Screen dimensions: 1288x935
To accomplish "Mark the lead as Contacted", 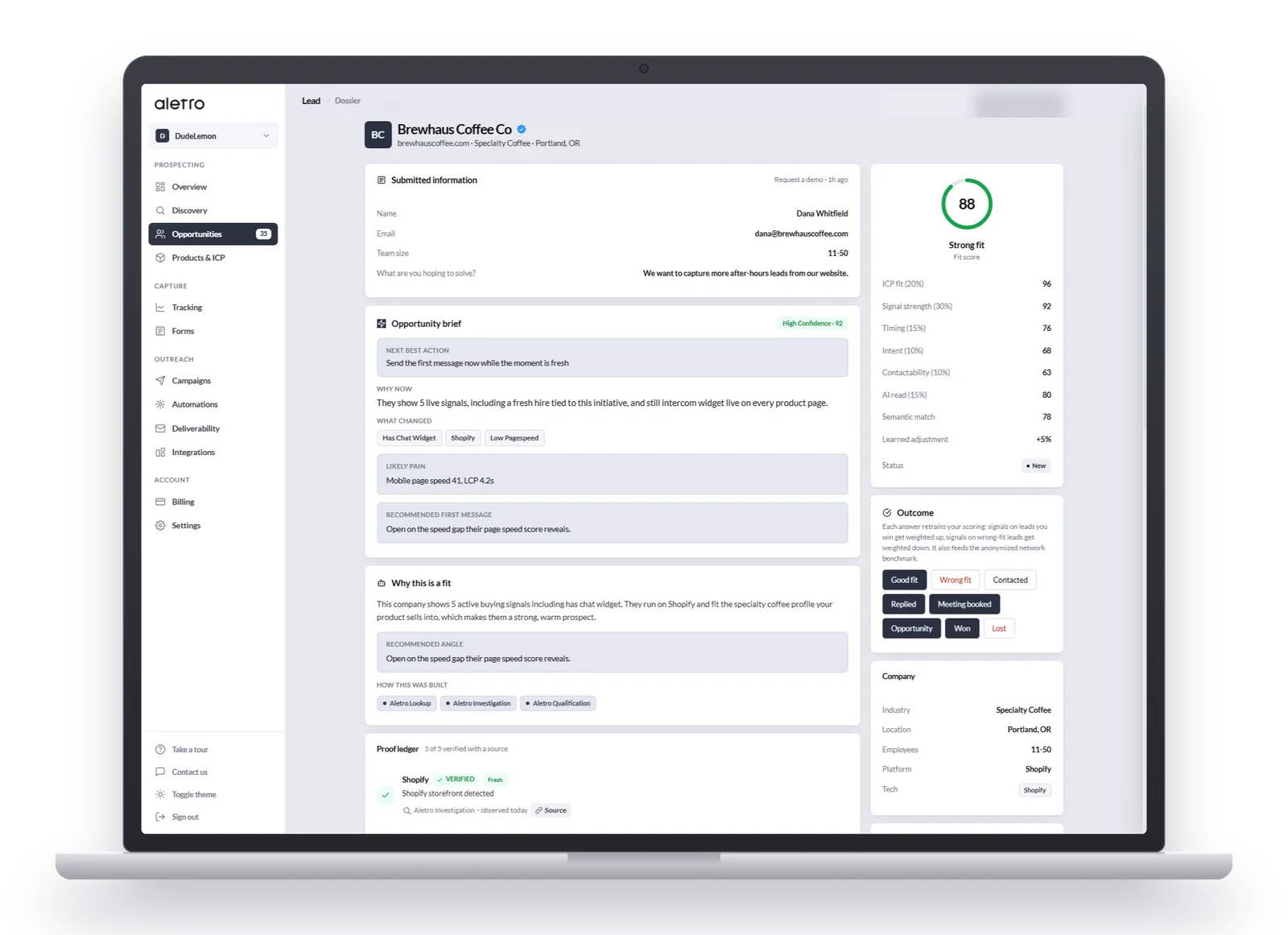I will click(x=1010, y=580).
